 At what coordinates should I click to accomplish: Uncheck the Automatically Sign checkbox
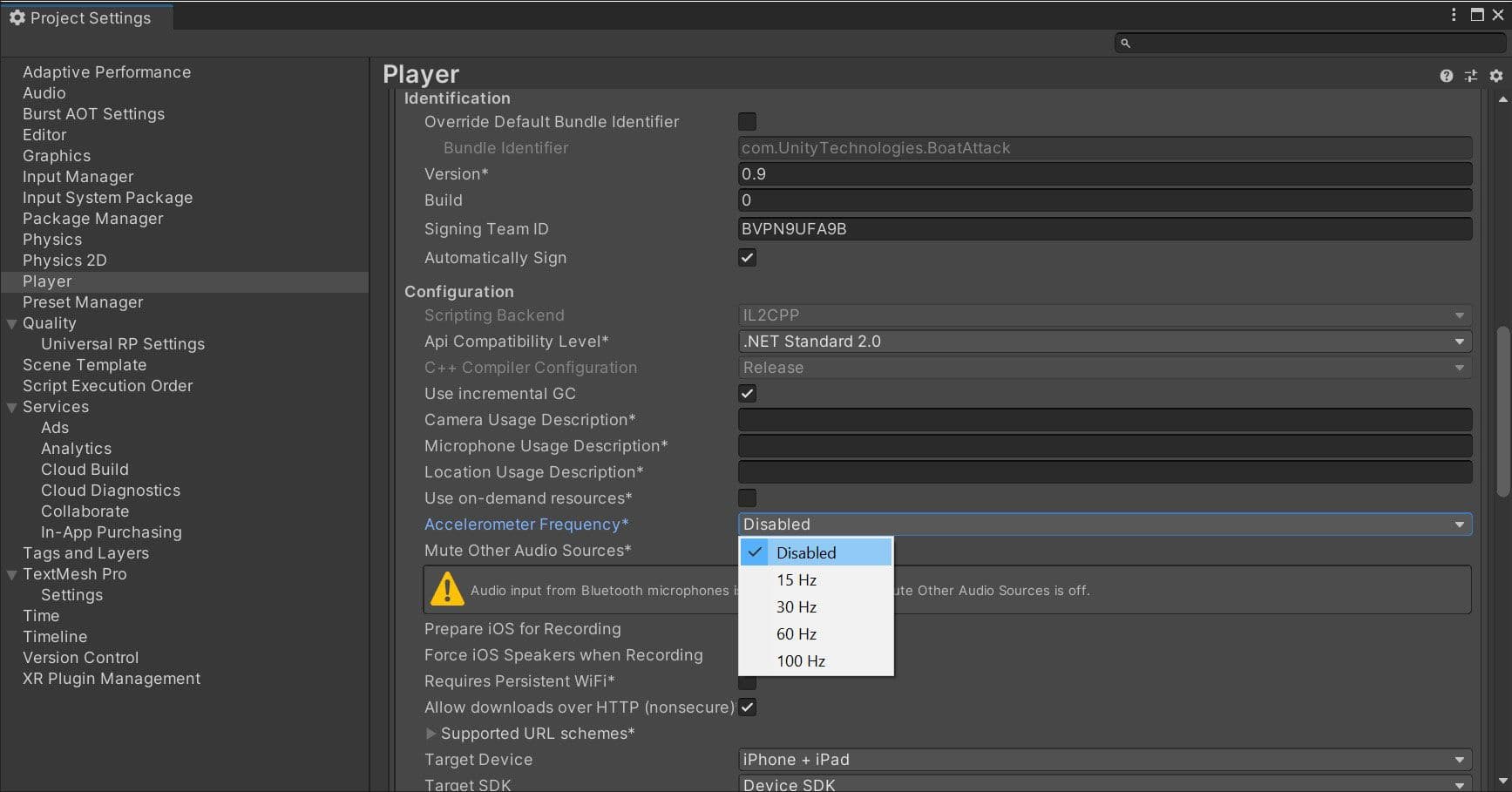point(747,257)
